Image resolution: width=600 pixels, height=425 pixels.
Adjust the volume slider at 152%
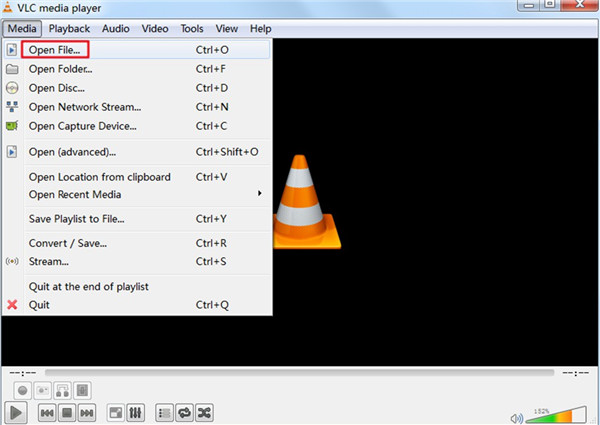click(556, 415)
